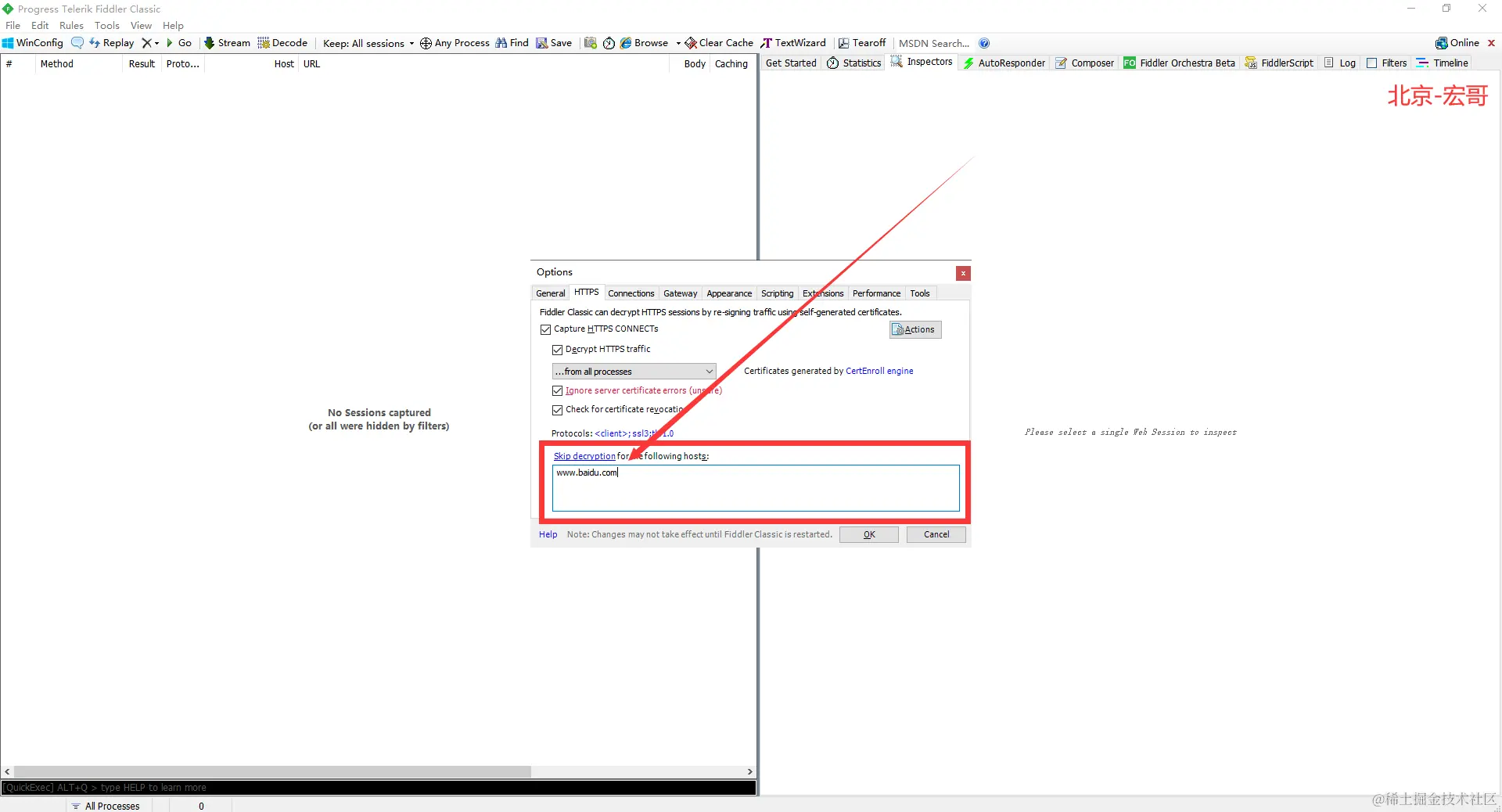Screen dimensions: 1502x812
Task: Replay the selected sessions
Action: pos(111,43)
